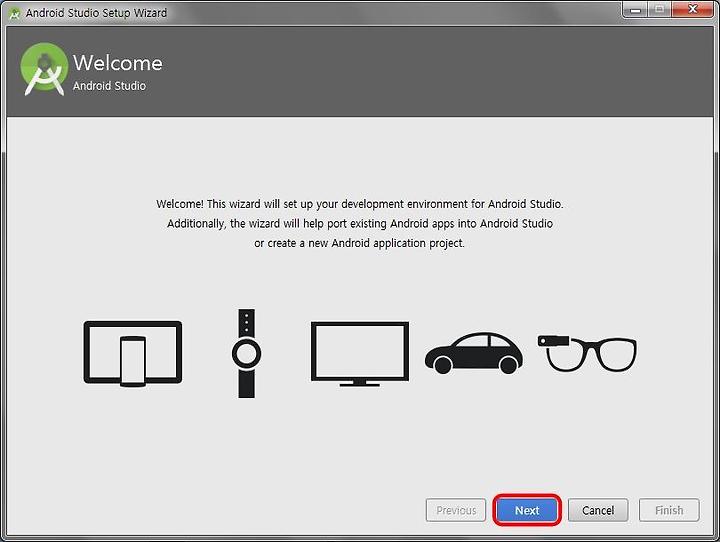Click the TV screen icon

[x=360, y=354]
